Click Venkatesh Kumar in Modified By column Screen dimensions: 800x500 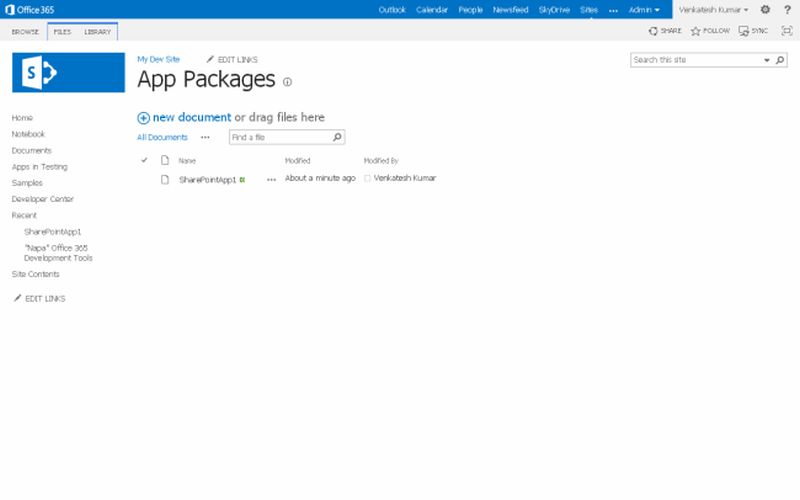(405, 178)
